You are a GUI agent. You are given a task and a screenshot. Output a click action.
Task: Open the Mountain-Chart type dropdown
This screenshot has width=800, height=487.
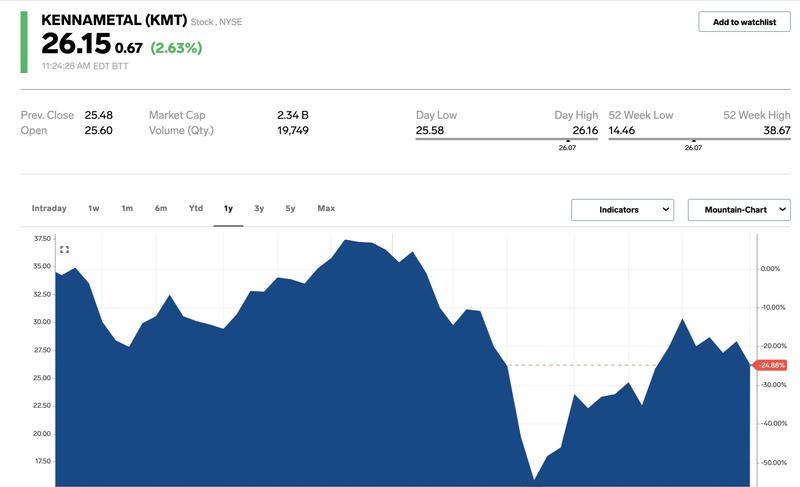tap(739, 210)
